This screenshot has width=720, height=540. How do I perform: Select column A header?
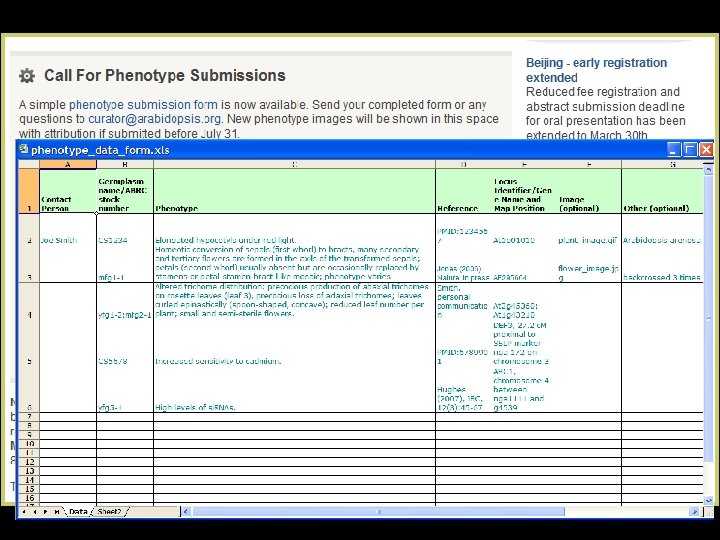[68, 164]
